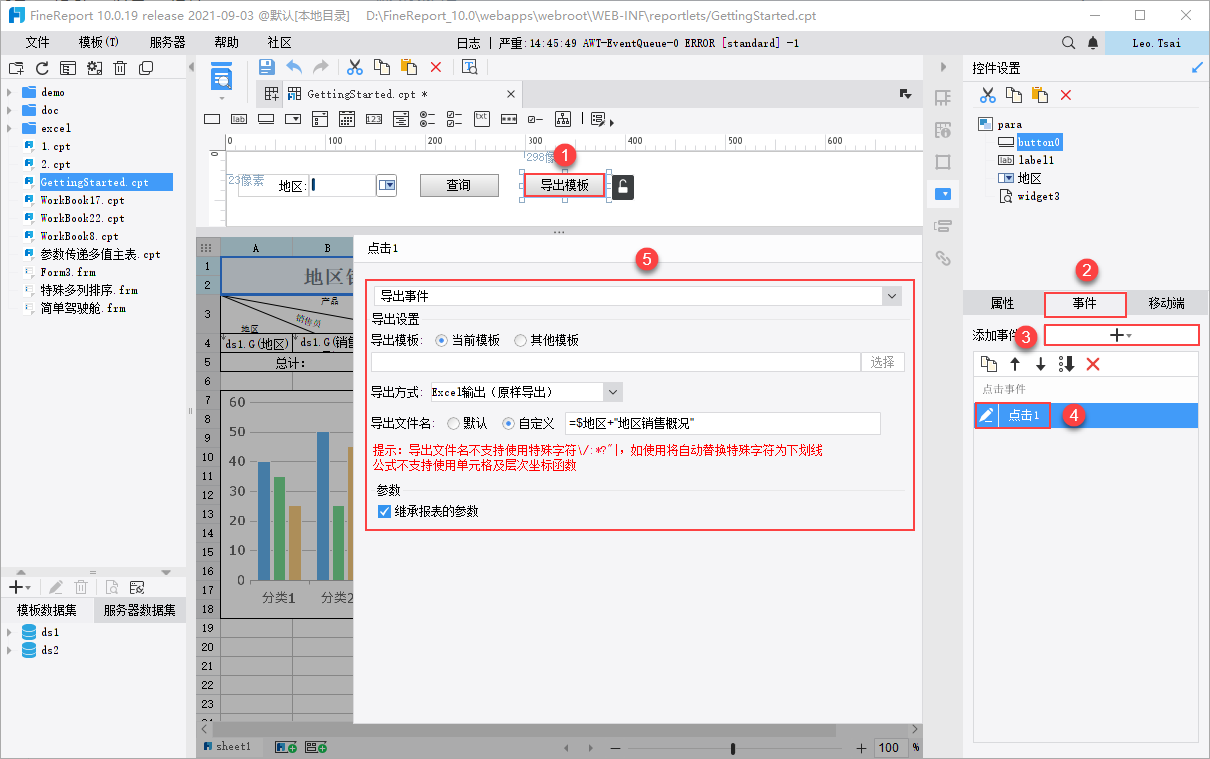
Task: Click the notification bell icon
Action: pyautogui.click(x=1093, y=43)
